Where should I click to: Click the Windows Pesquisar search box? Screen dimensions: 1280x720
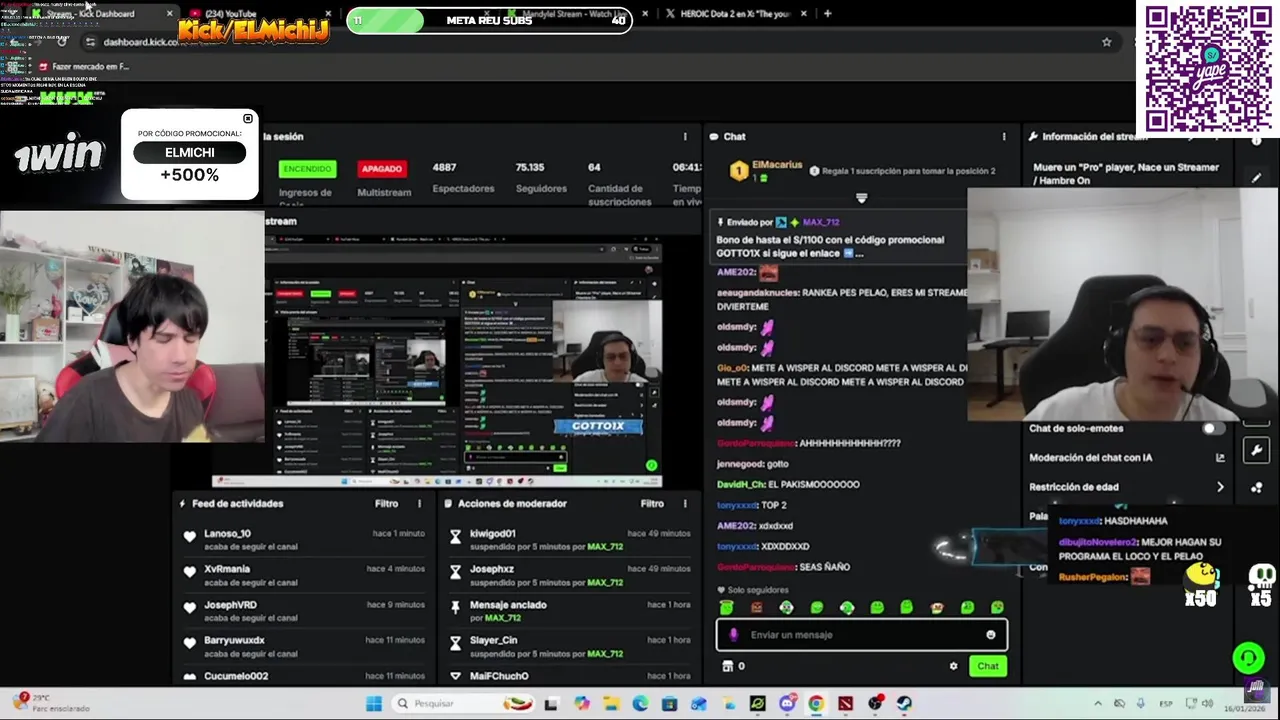463,704
